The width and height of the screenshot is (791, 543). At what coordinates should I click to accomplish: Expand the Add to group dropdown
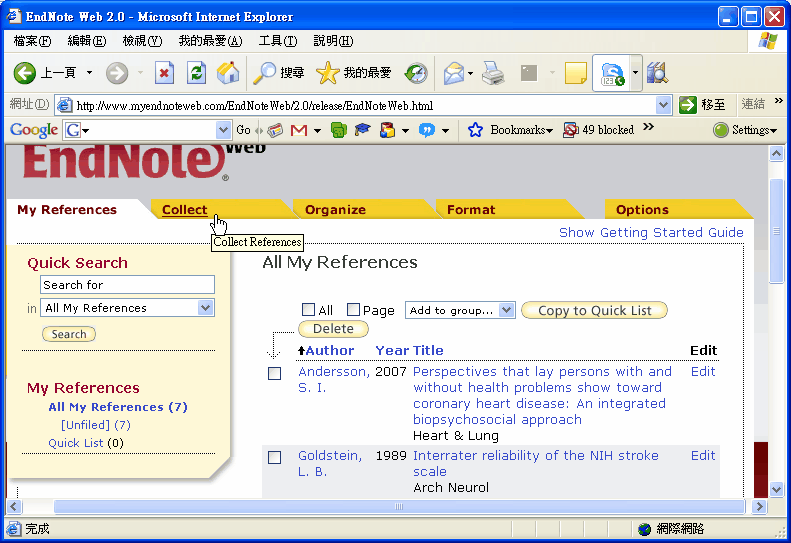pyautogui.click(x=506, y=310)
